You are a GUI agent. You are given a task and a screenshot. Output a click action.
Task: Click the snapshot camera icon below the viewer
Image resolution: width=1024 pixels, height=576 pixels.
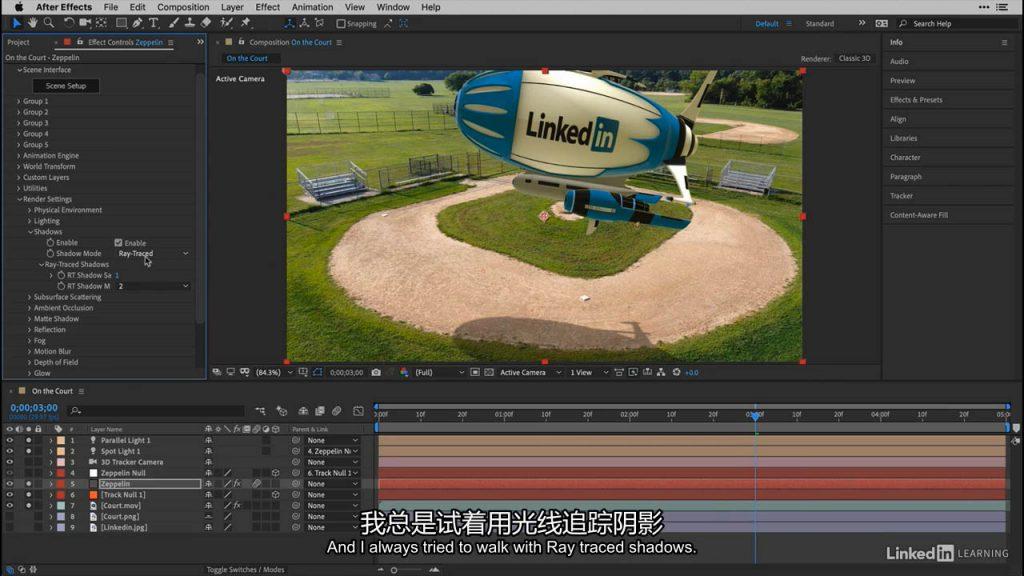[376, 372]
